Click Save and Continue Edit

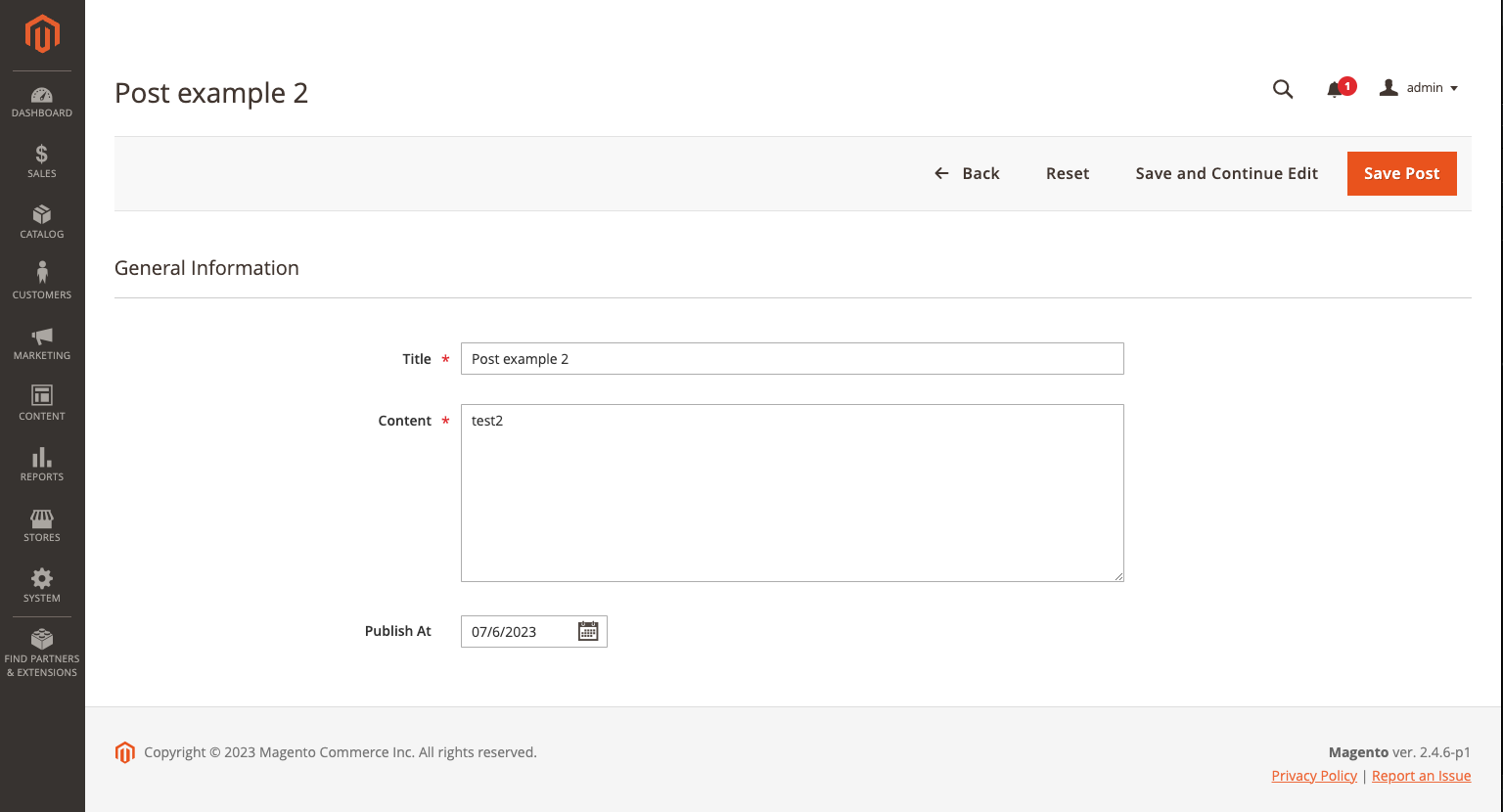pos(1226,173)
